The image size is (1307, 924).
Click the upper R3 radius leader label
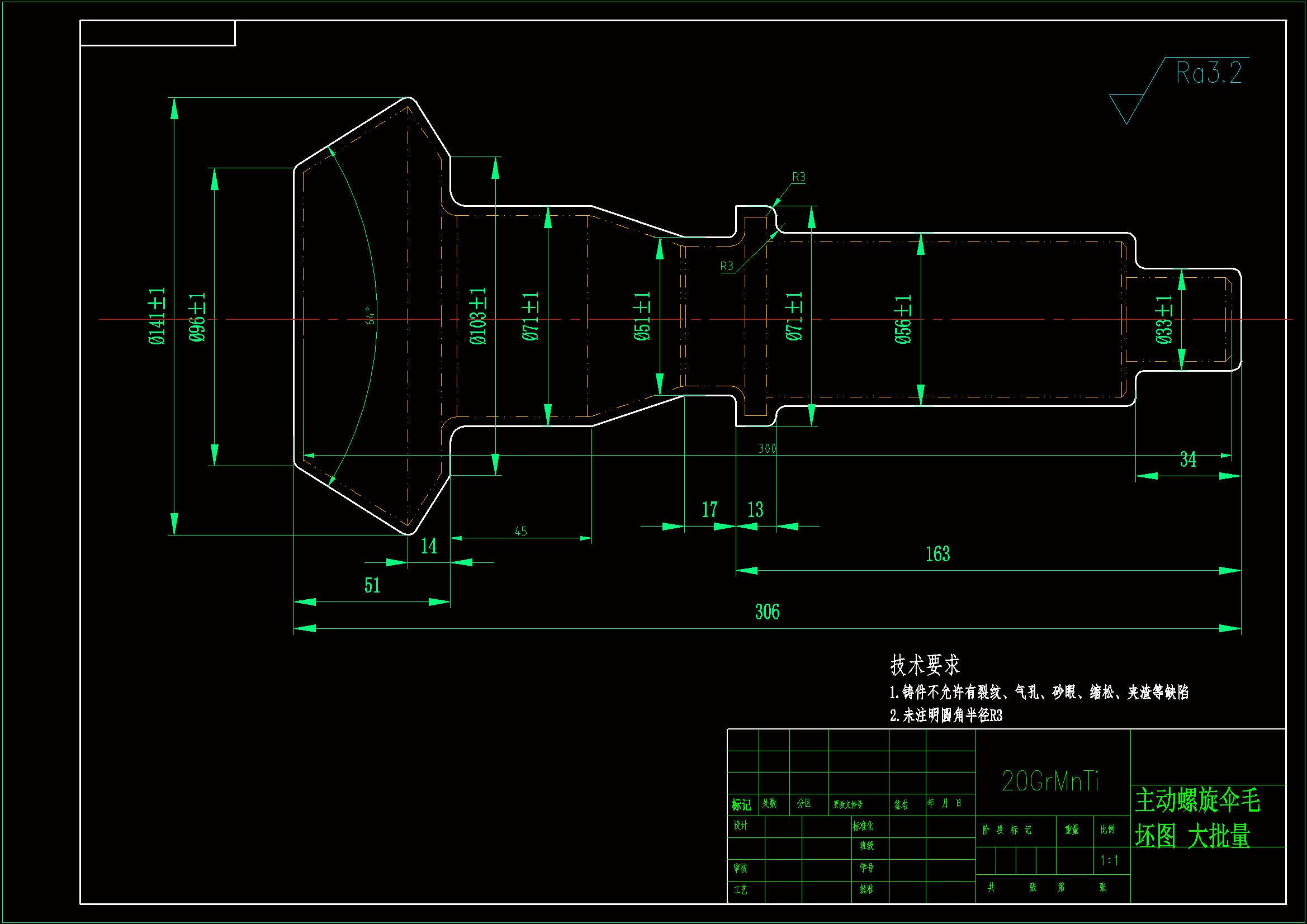tap(799, 177)
